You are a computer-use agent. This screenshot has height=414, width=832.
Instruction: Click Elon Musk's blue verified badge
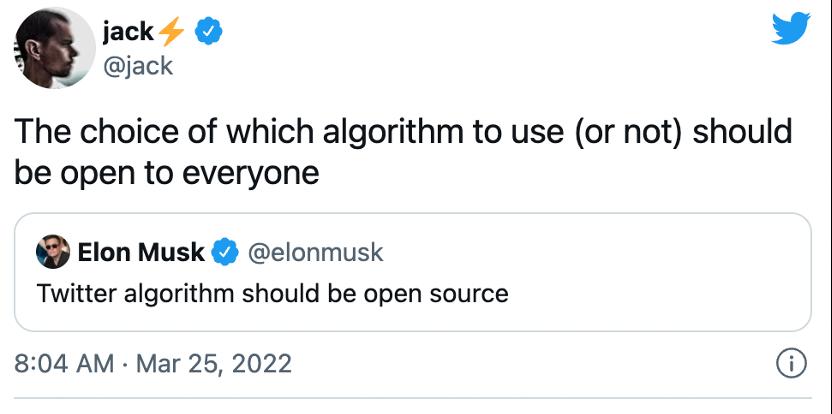click(x=225, y=253)
